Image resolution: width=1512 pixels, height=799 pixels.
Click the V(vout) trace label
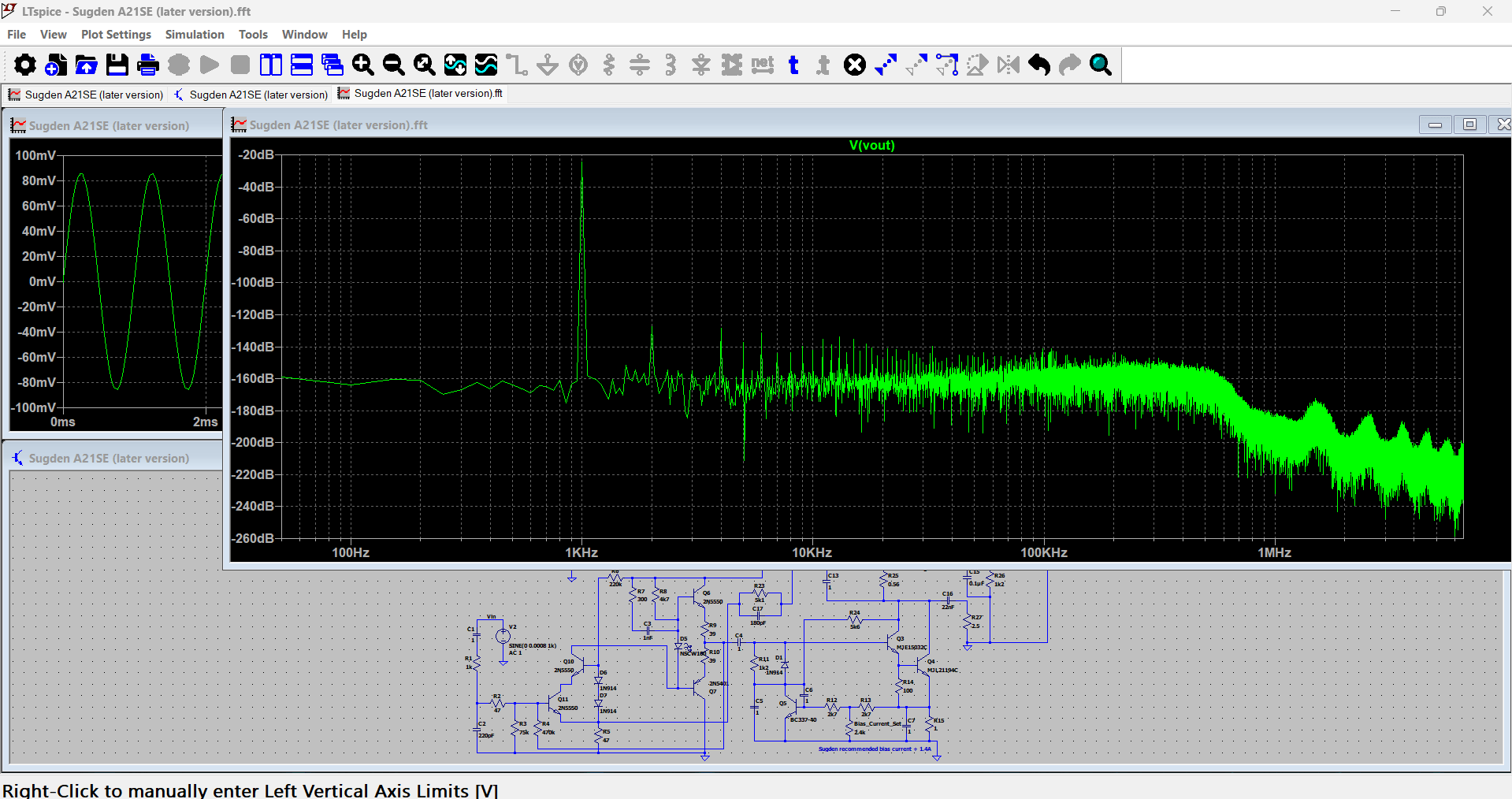click(x=871, y=145)
